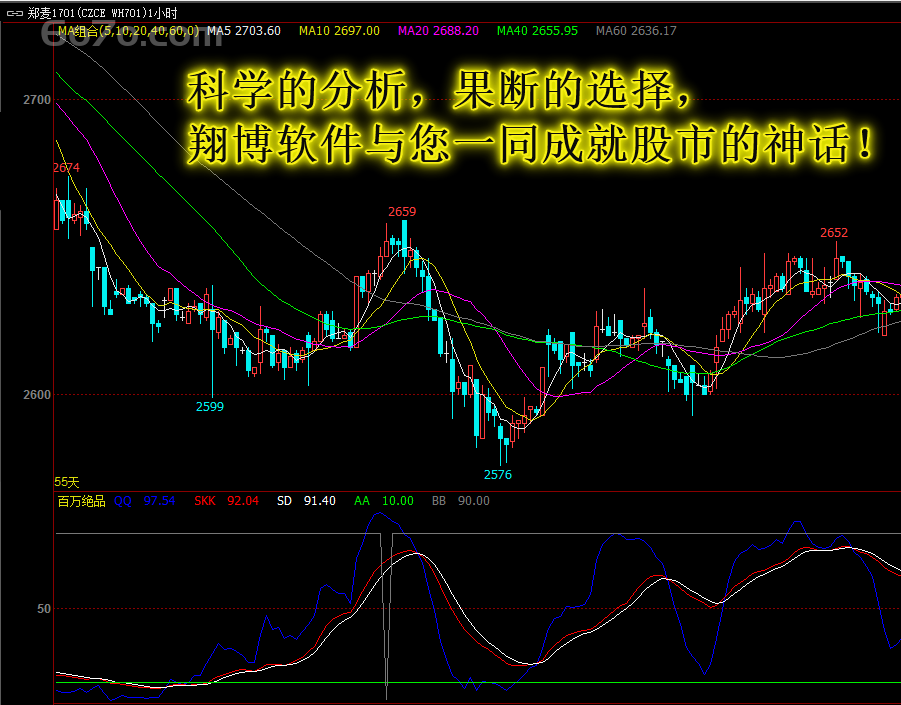
Task: Select the green AA 10.00 indicator value
Action: pos(384,501)
